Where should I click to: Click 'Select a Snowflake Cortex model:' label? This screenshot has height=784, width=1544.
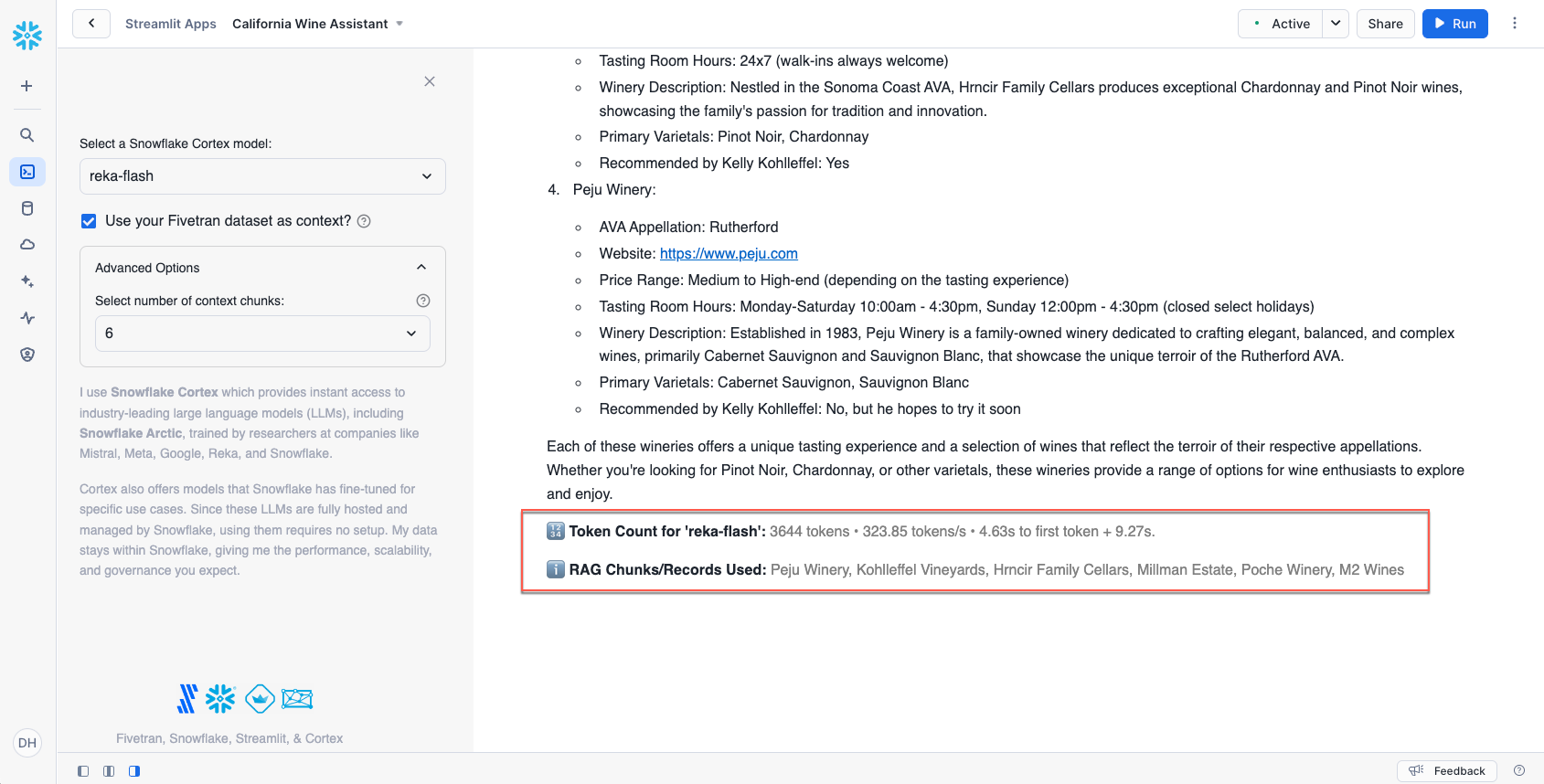click(176, 143)
